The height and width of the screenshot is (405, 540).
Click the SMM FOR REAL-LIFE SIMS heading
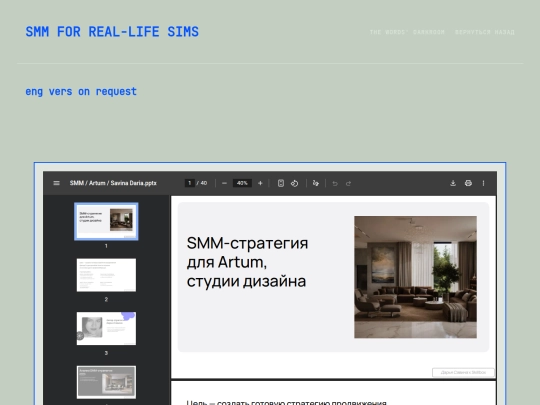pos(112,32)
